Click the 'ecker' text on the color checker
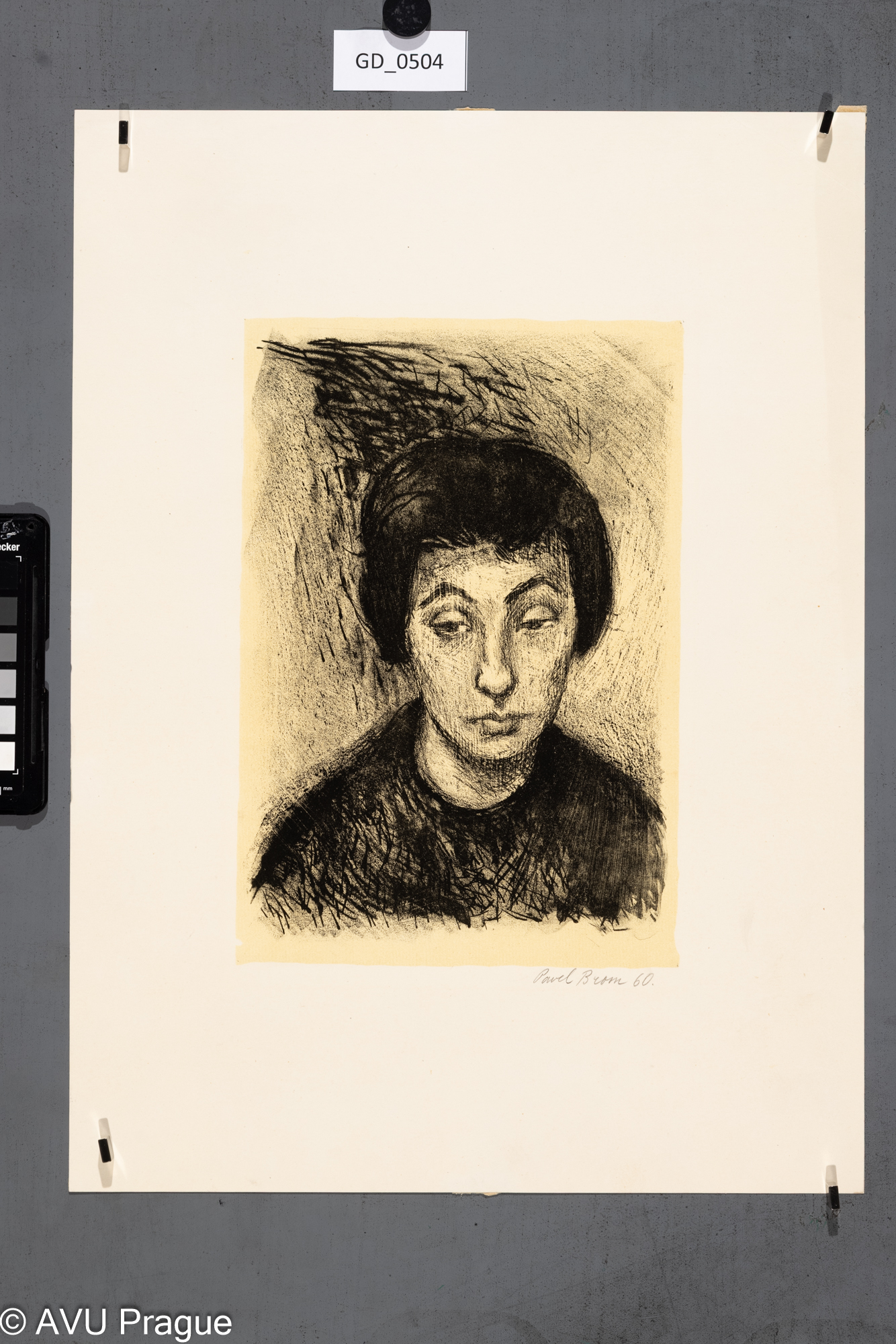The image size is (896, 1344). click(x=9, y=547)
